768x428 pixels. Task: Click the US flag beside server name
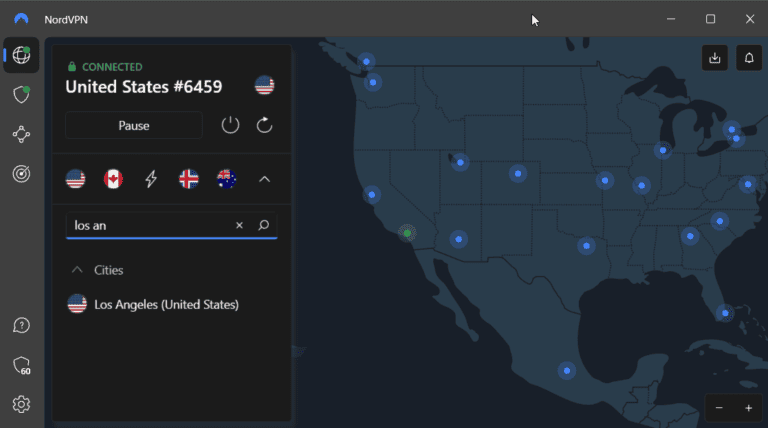[264, 85]
